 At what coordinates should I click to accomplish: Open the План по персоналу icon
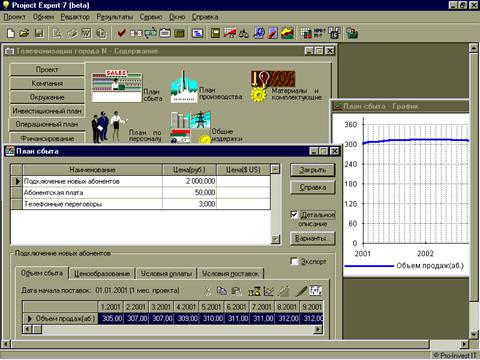[x=109, y=127]
